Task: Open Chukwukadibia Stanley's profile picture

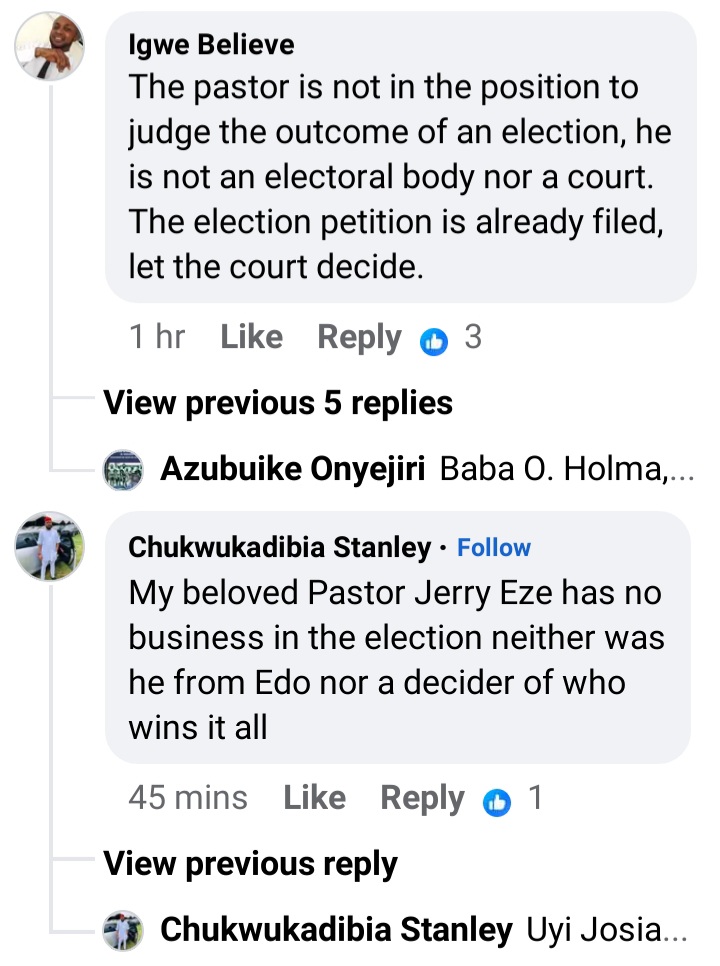Action: (49, 547)
